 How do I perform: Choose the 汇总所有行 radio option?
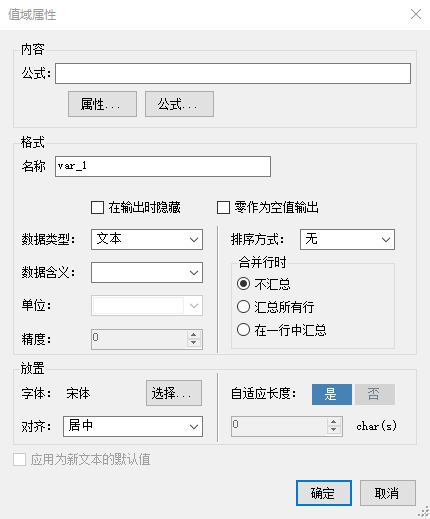point(243,307)
